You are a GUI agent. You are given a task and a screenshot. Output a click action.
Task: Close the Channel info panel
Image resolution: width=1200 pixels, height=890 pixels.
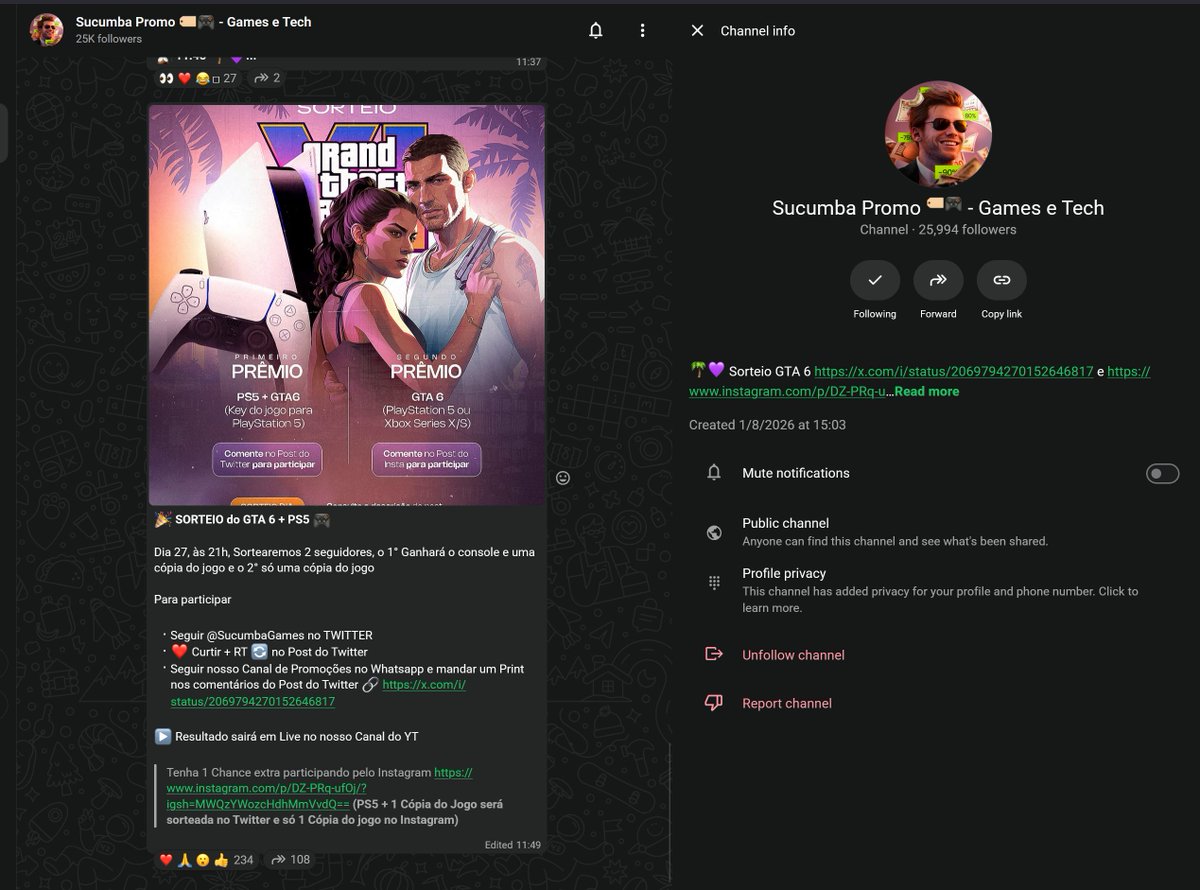pyautogui.click(x=697, y=31)
